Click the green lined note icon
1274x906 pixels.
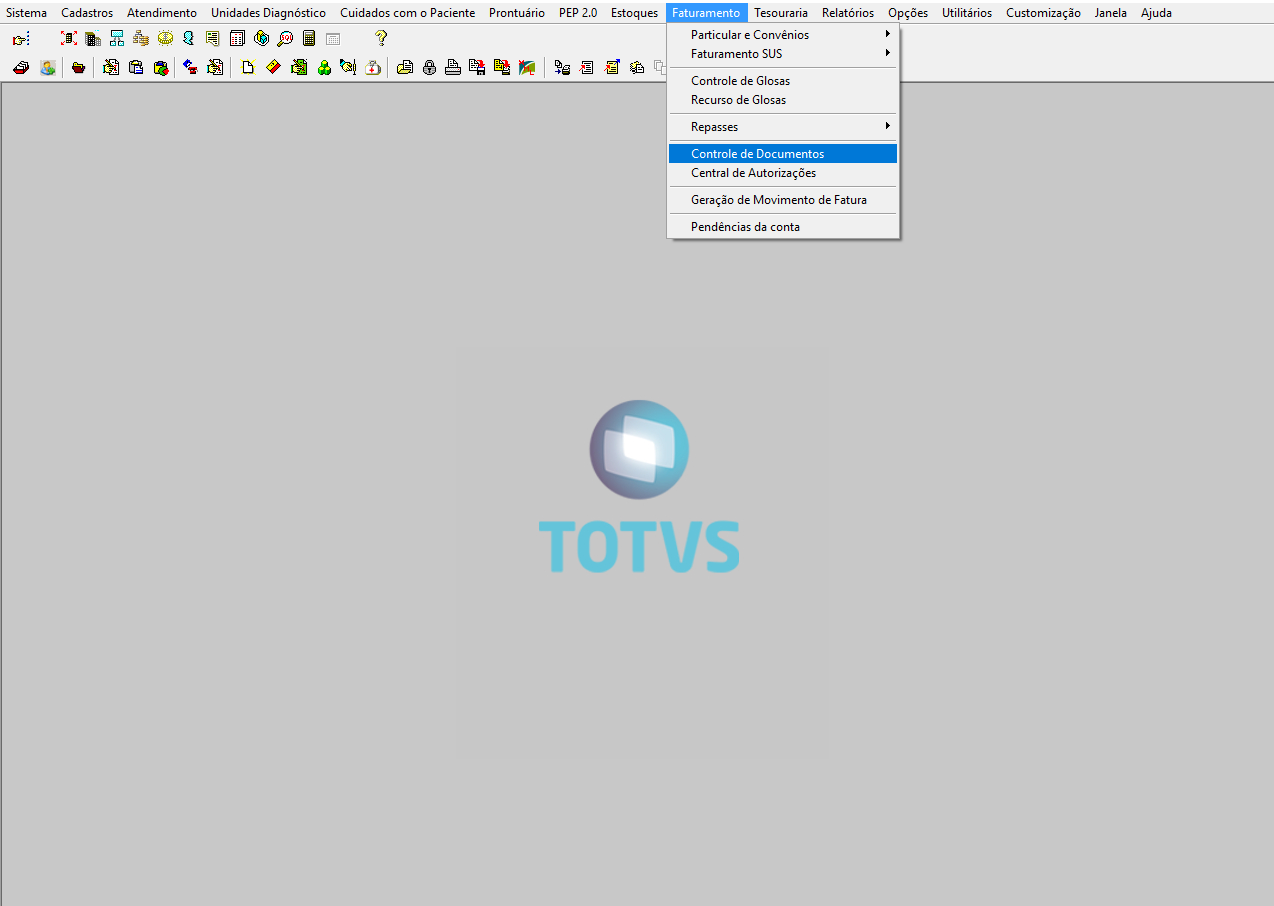coord(212,38)
